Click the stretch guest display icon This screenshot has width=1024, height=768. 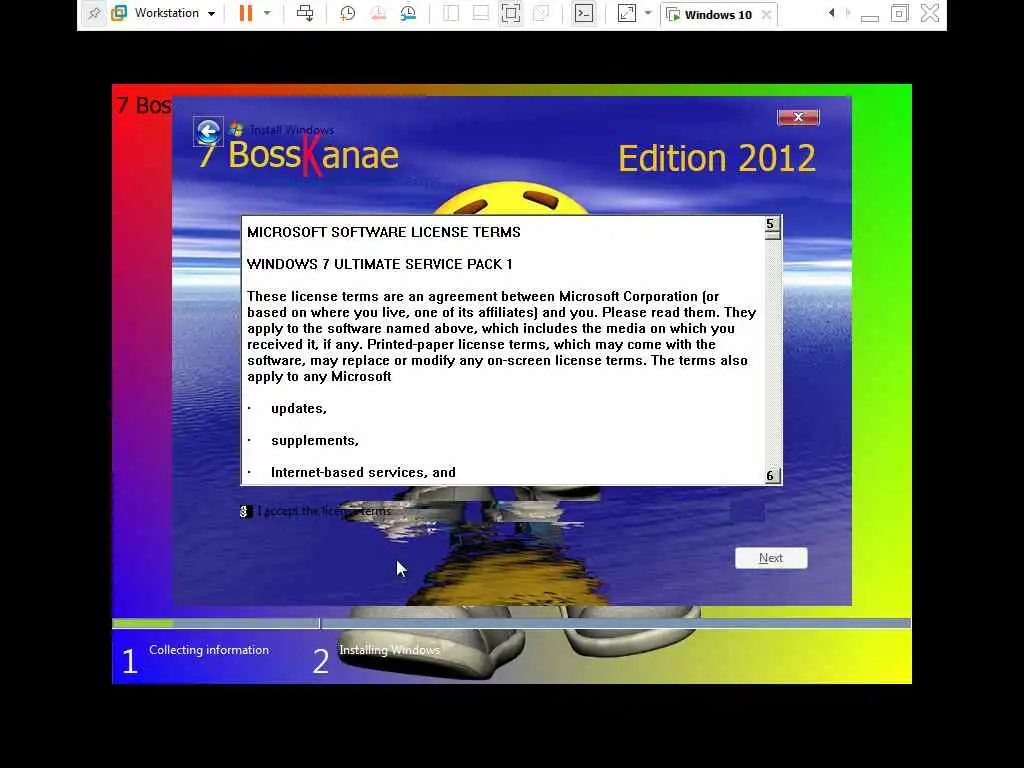[626, 13]
